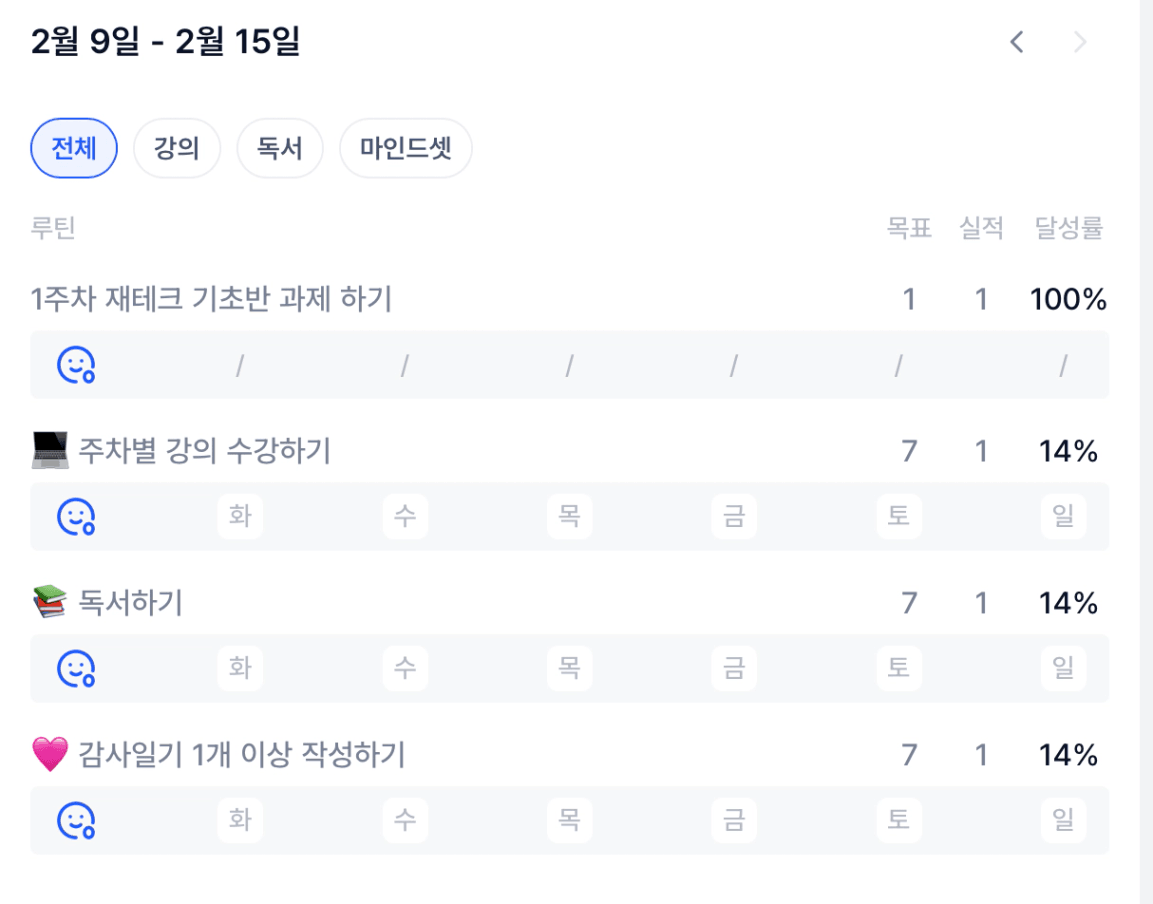
Task: Go to next week with right chevron
Action: point(1079,42)
